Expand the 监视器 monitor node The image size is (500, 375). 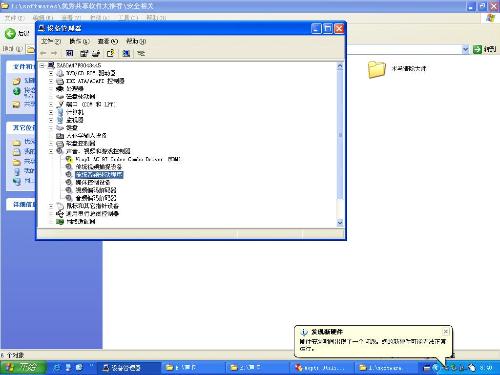(x=51, y=120)
